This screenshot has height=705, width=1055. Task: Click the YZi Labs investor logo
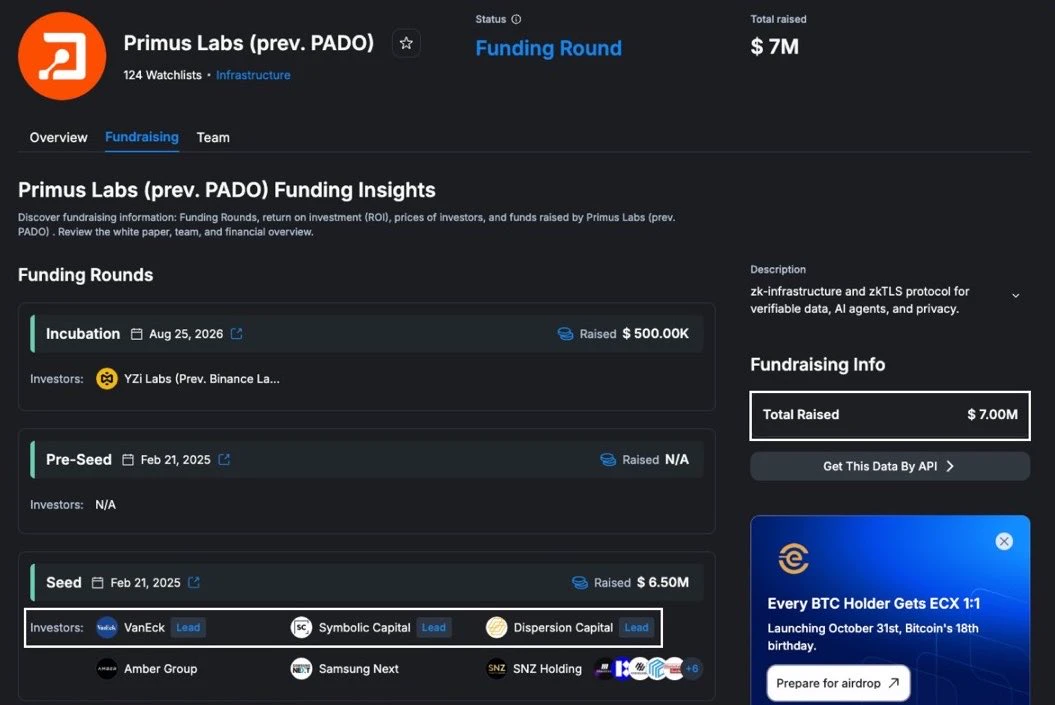tap(107, 379)
